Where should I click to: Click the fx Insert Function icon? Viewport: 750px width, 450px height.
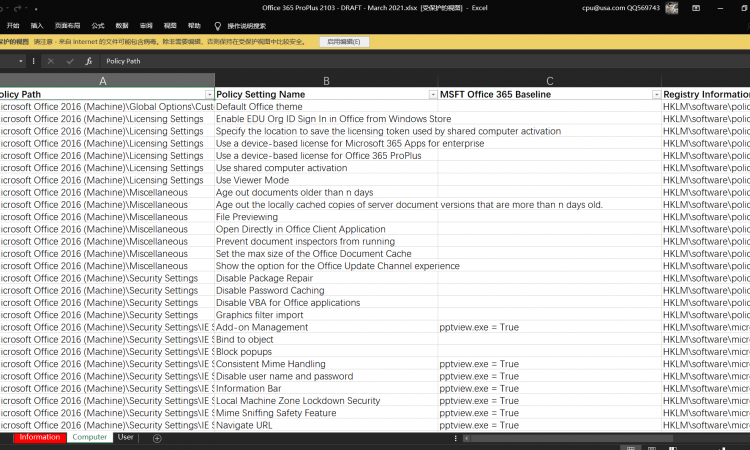tap(88, 61)
